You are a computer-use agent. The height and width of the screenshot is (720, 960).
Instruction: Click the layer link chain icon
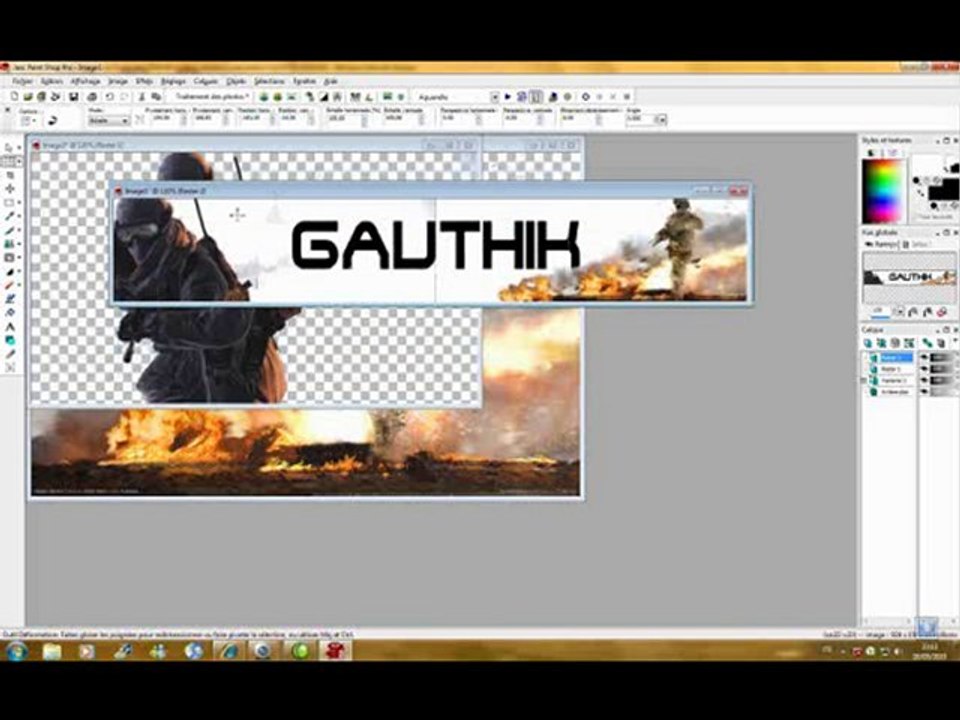[928, 343]
